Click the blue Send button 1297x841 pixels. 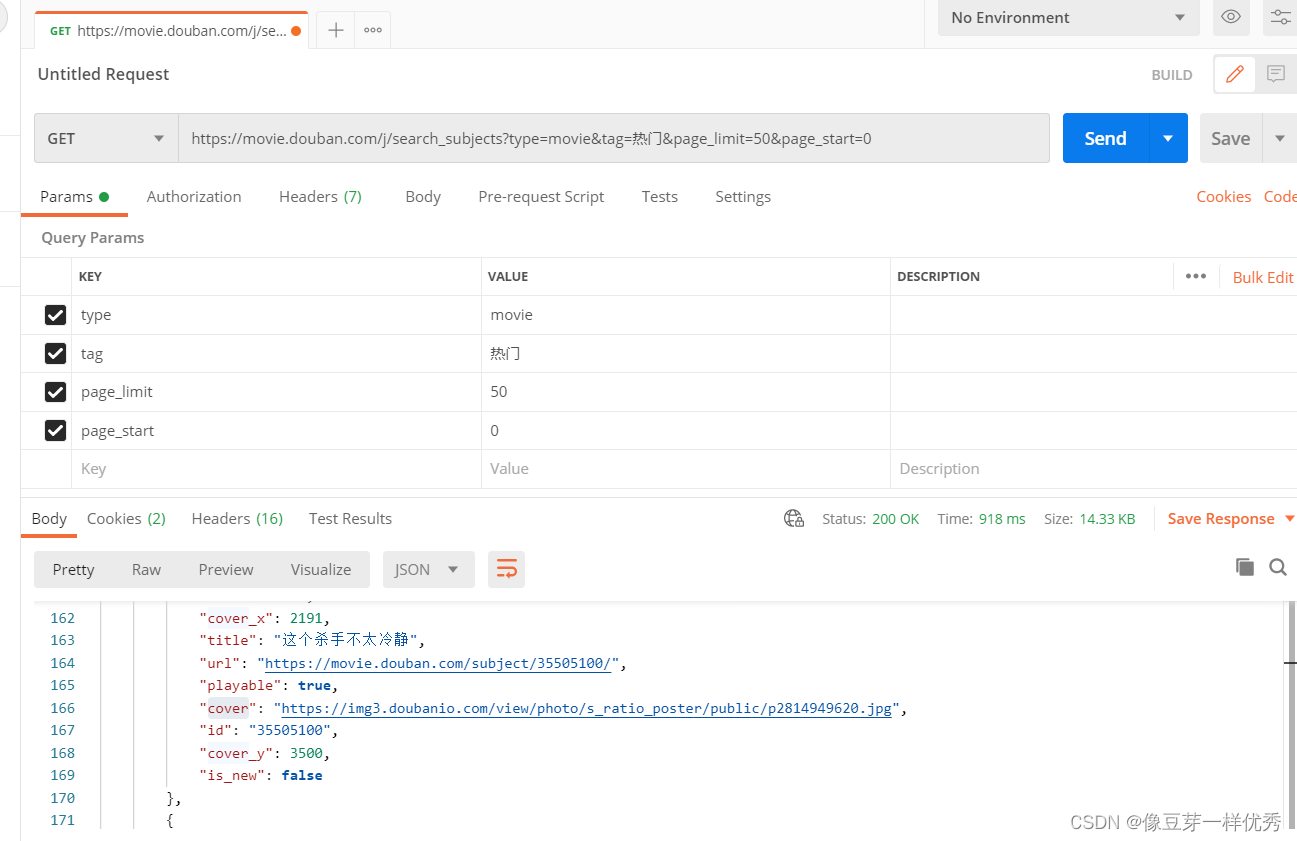click(1106, 138)
